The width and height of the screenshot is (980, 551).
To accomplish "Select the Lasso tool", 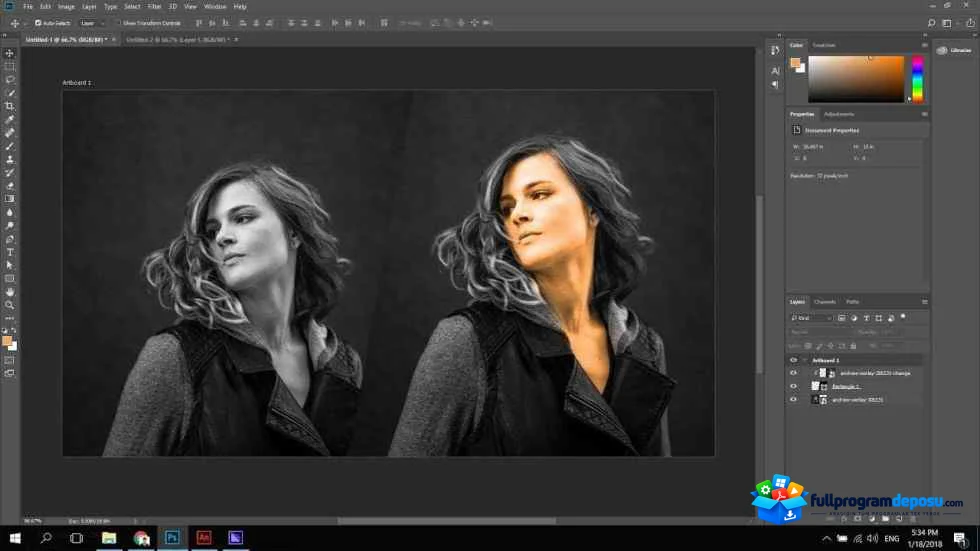I will [9, 80].
